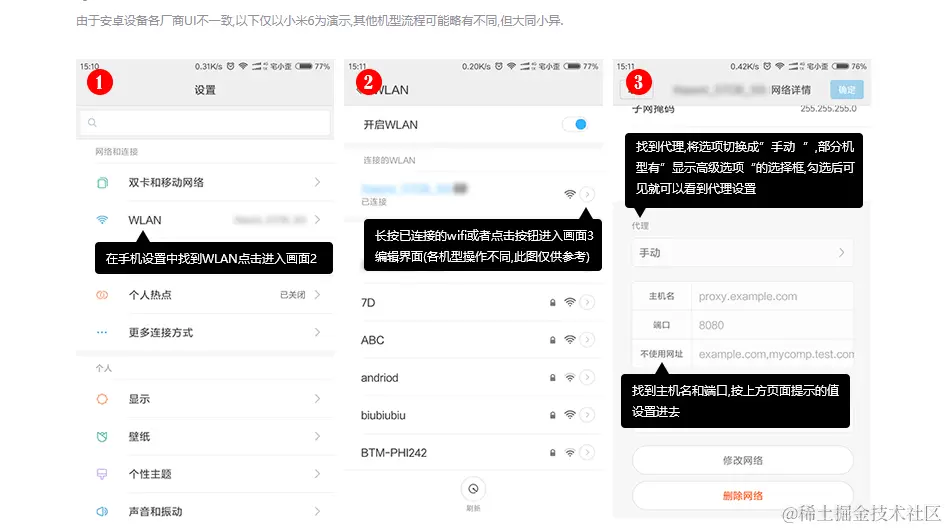Open details arrow for andriod network
948x530 pixels.
[x=587, y=377]
